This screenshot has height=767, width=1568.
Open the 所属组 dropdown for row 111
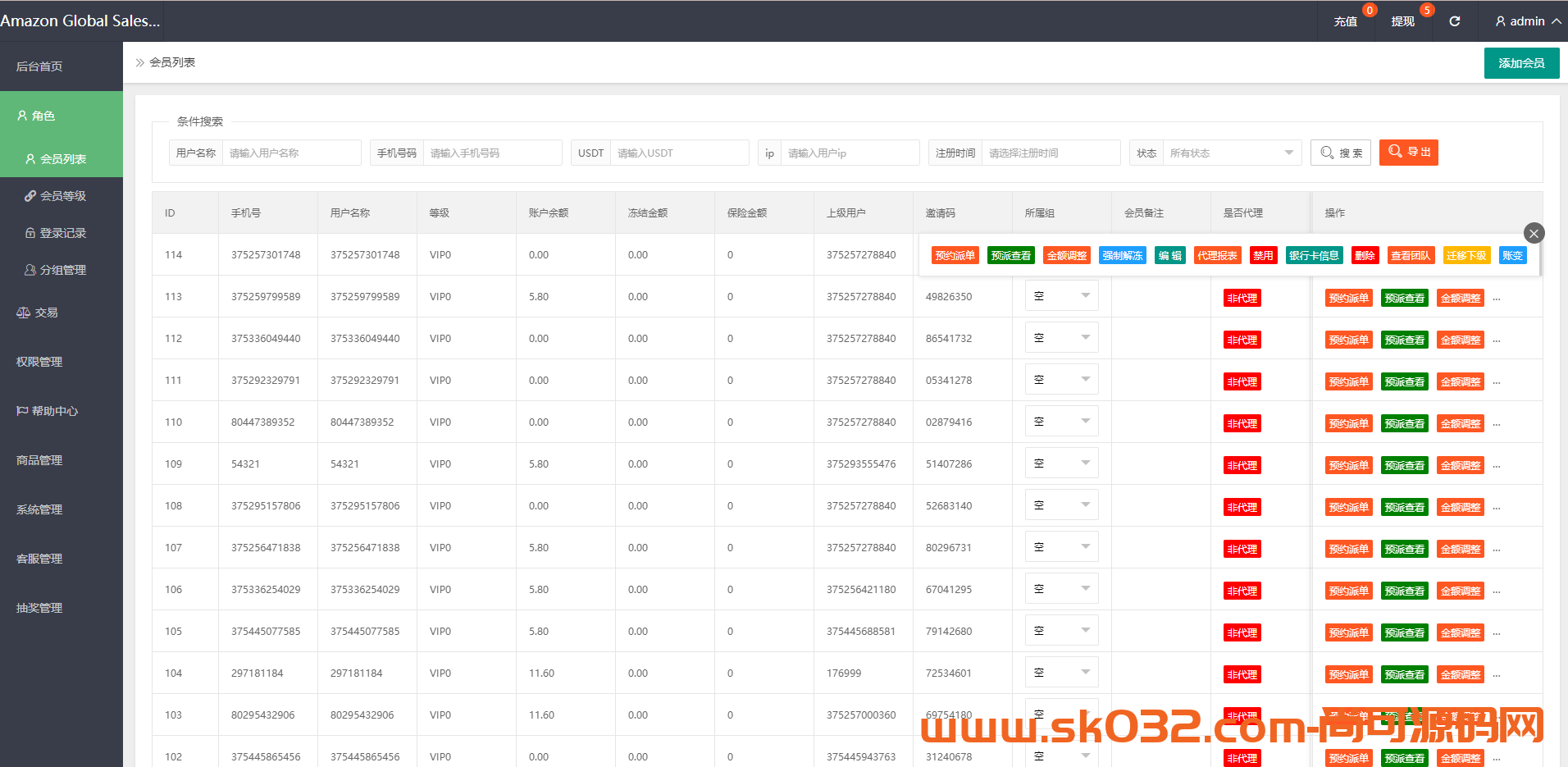tap(1062, 380)
